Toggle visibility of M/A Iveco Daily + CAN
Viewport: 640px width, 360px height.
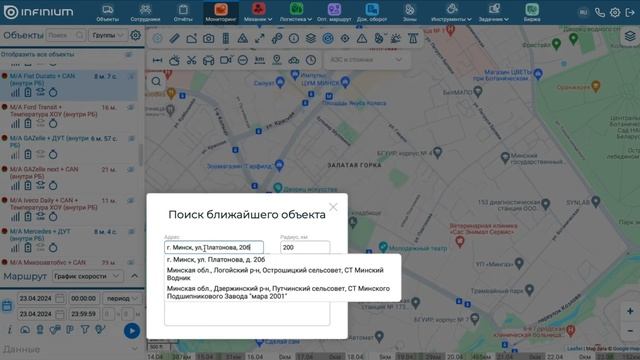pyautogui.click(x=131, y=200)
